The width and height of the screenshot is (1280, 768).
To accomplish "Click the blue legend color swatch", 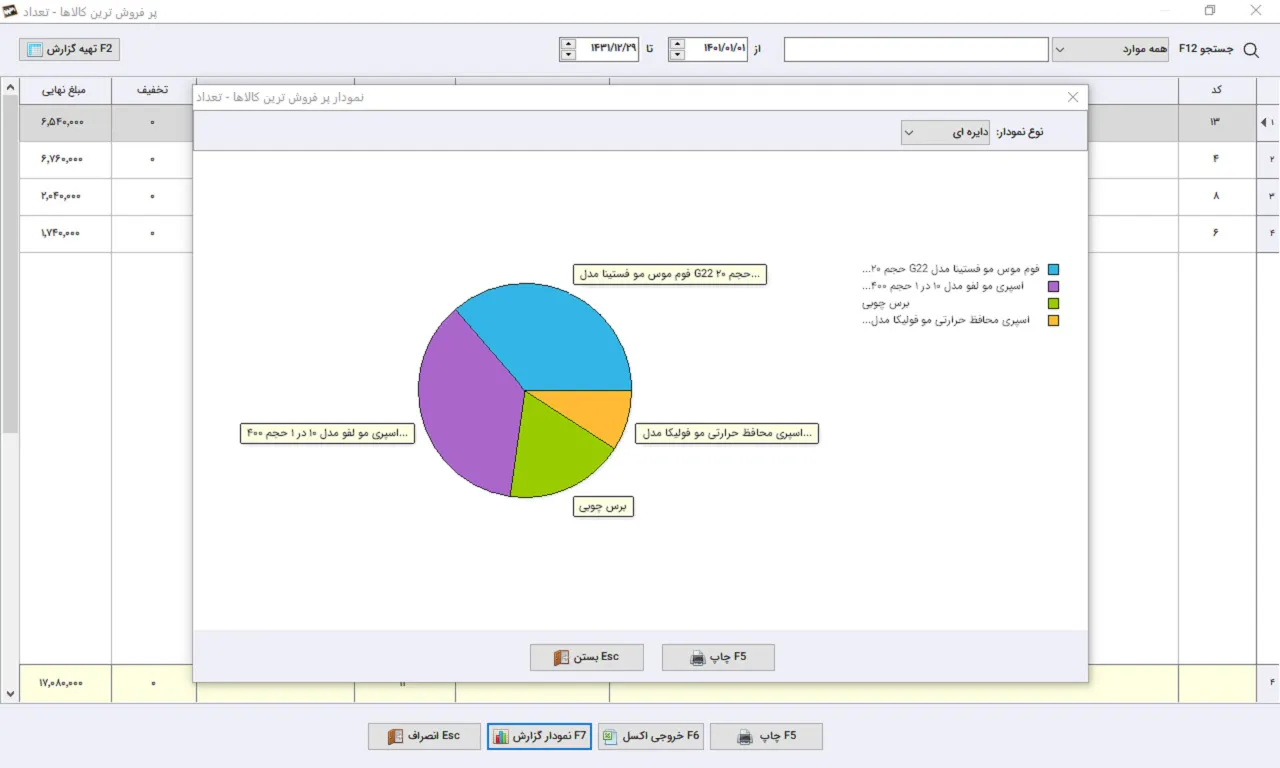I will (1053, 270).
